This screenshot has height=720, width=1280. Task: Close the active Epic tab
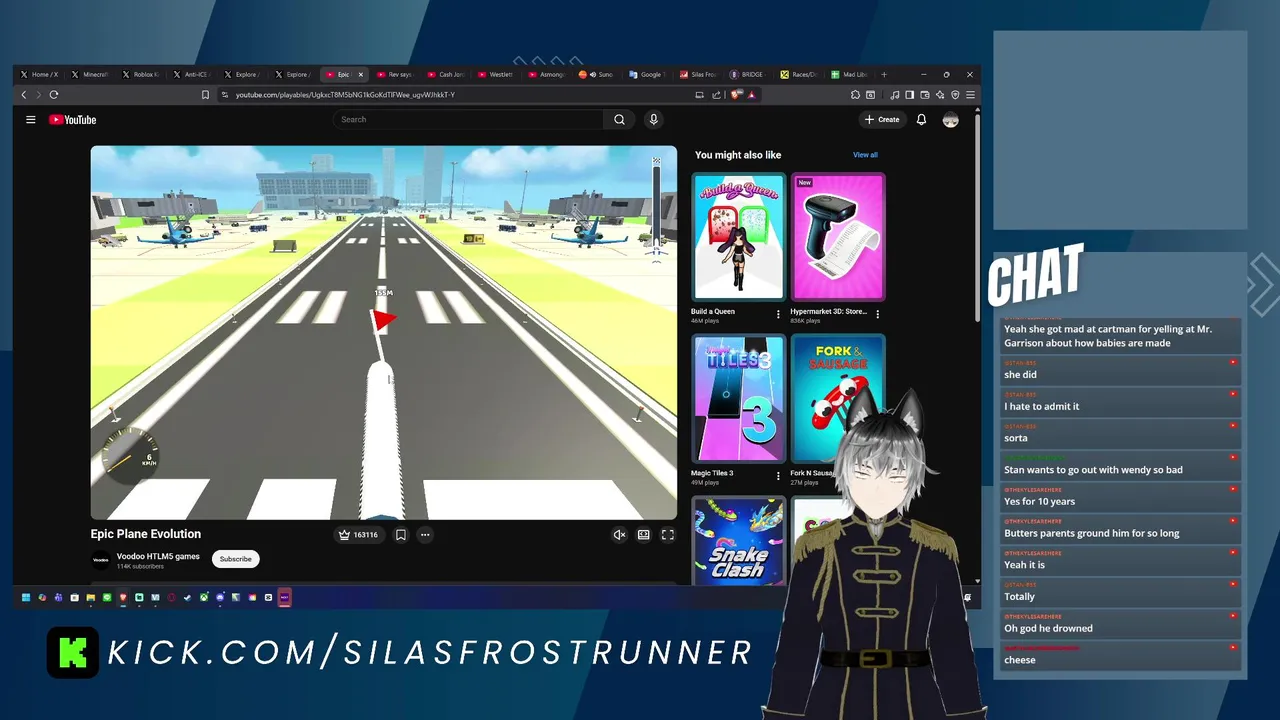click(x=361, y=74)
